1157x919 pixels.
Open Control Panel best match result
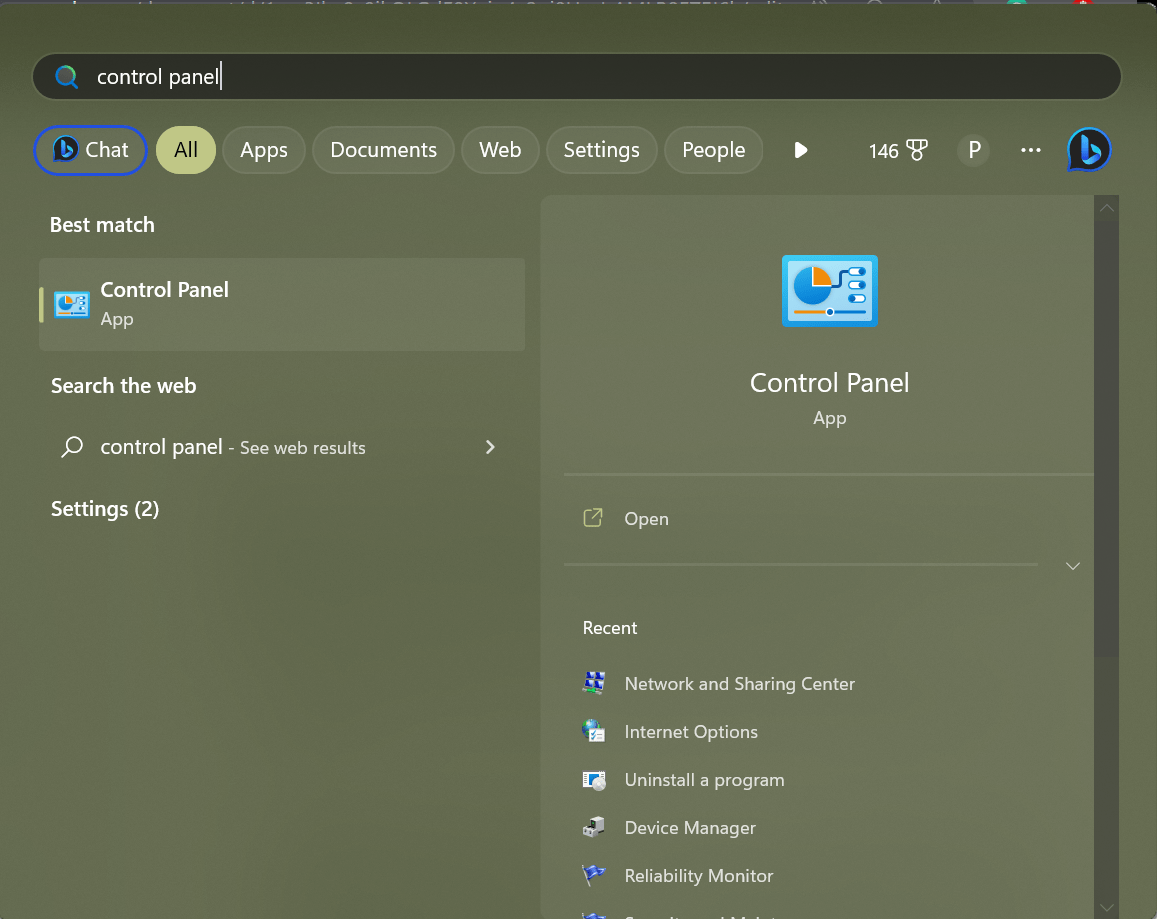click(x=282, y=304)
